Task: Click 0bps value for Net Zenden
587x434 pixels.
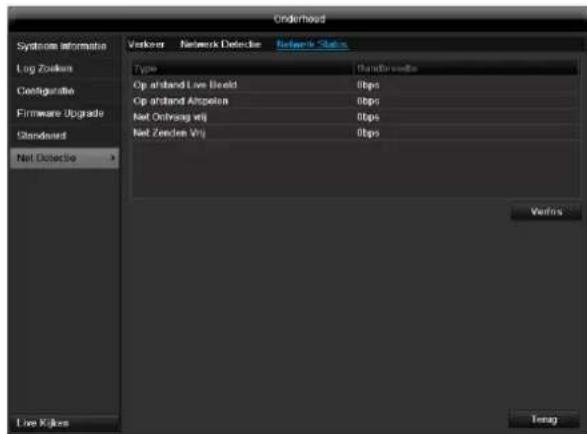Action: point(368,133)
